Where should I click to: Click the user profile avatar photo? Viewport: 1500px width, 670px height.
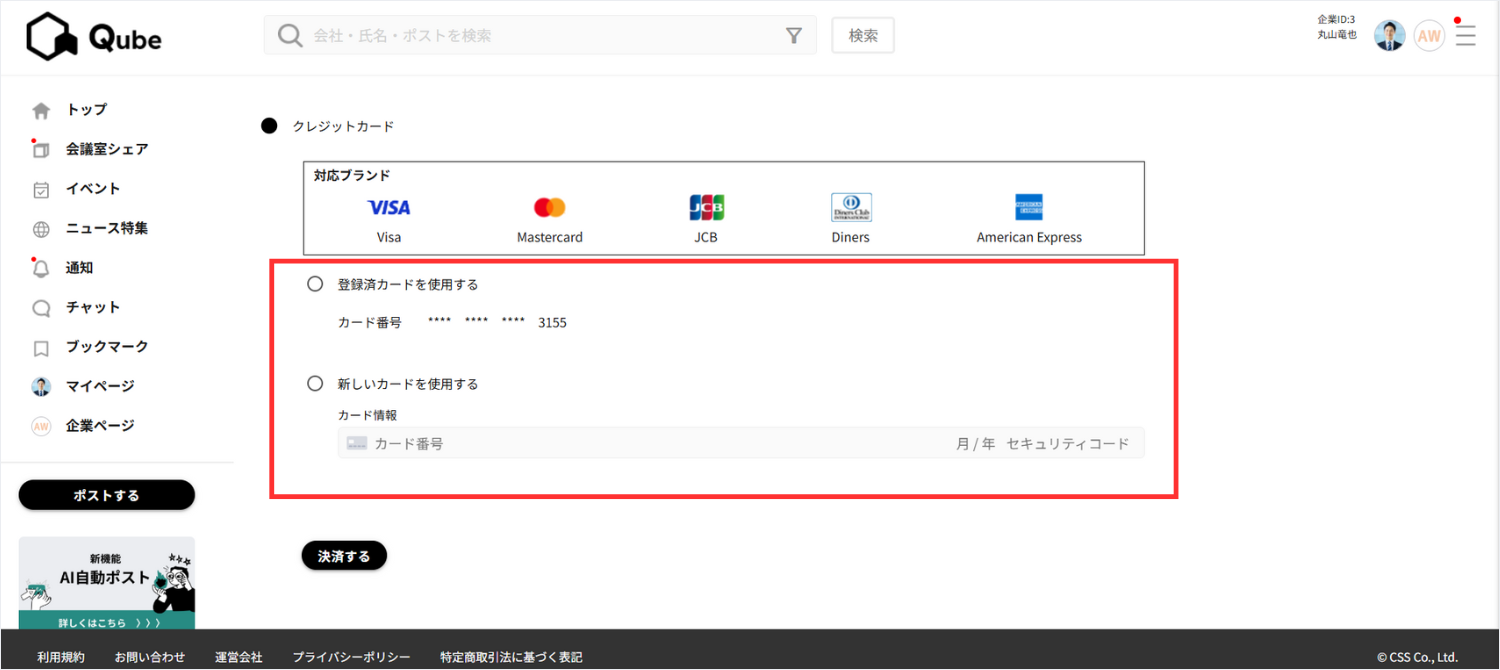(x=1389, y=36)
